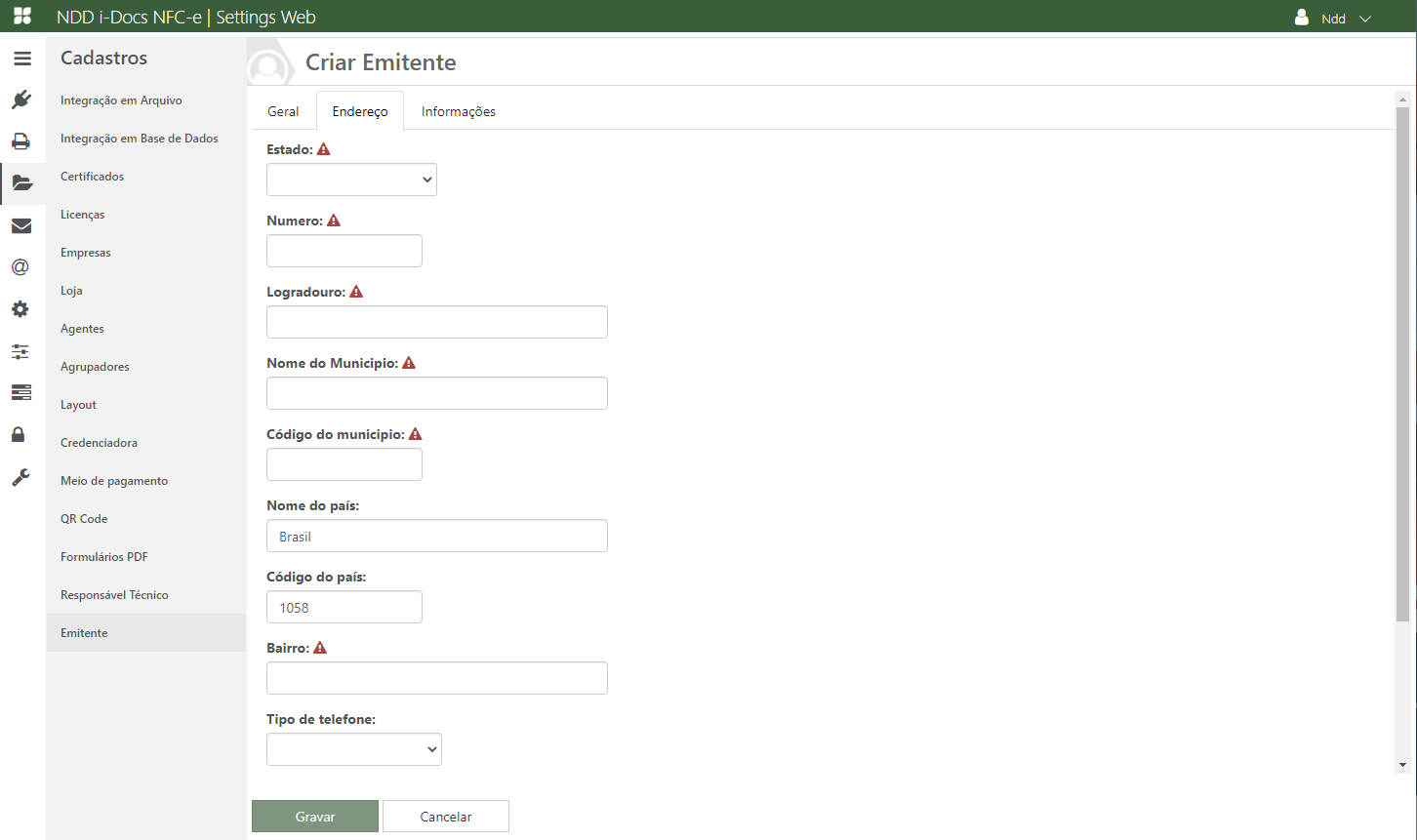Open the Estado dropdown
This screenshot has height=840, width=1417.
coord(351,180)
